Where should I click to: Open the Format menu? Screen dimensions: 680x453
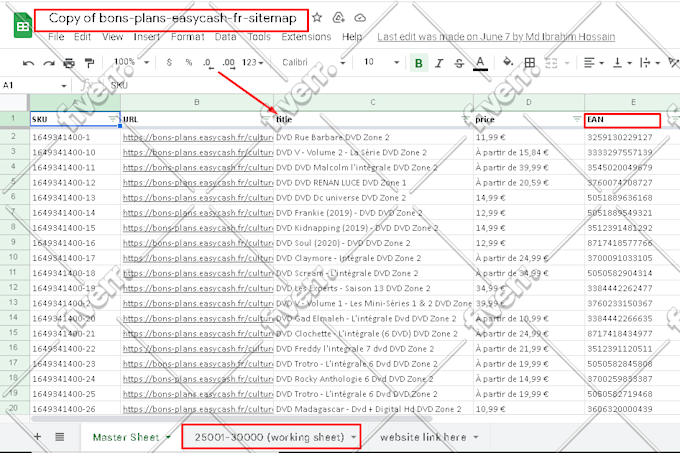tap(187, 37)
